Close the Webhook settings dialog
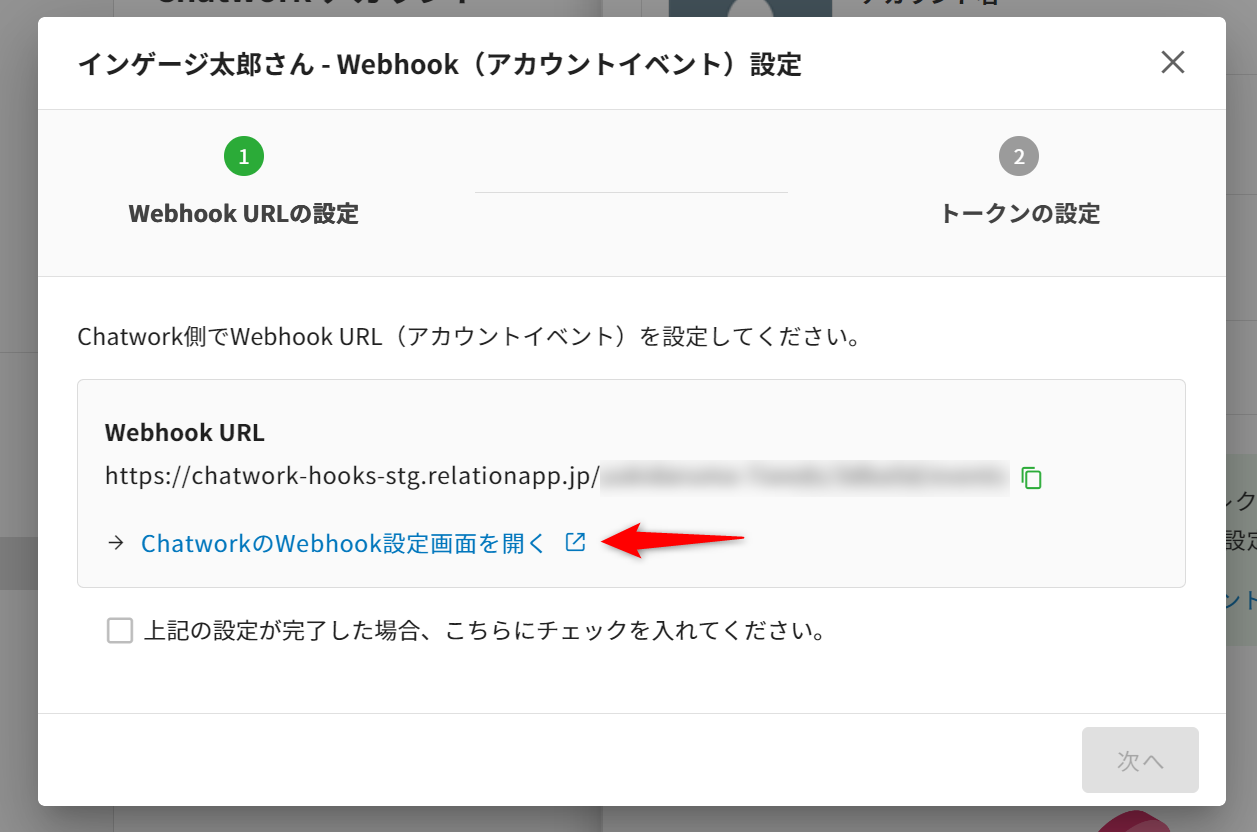 tap(1173, 63)
